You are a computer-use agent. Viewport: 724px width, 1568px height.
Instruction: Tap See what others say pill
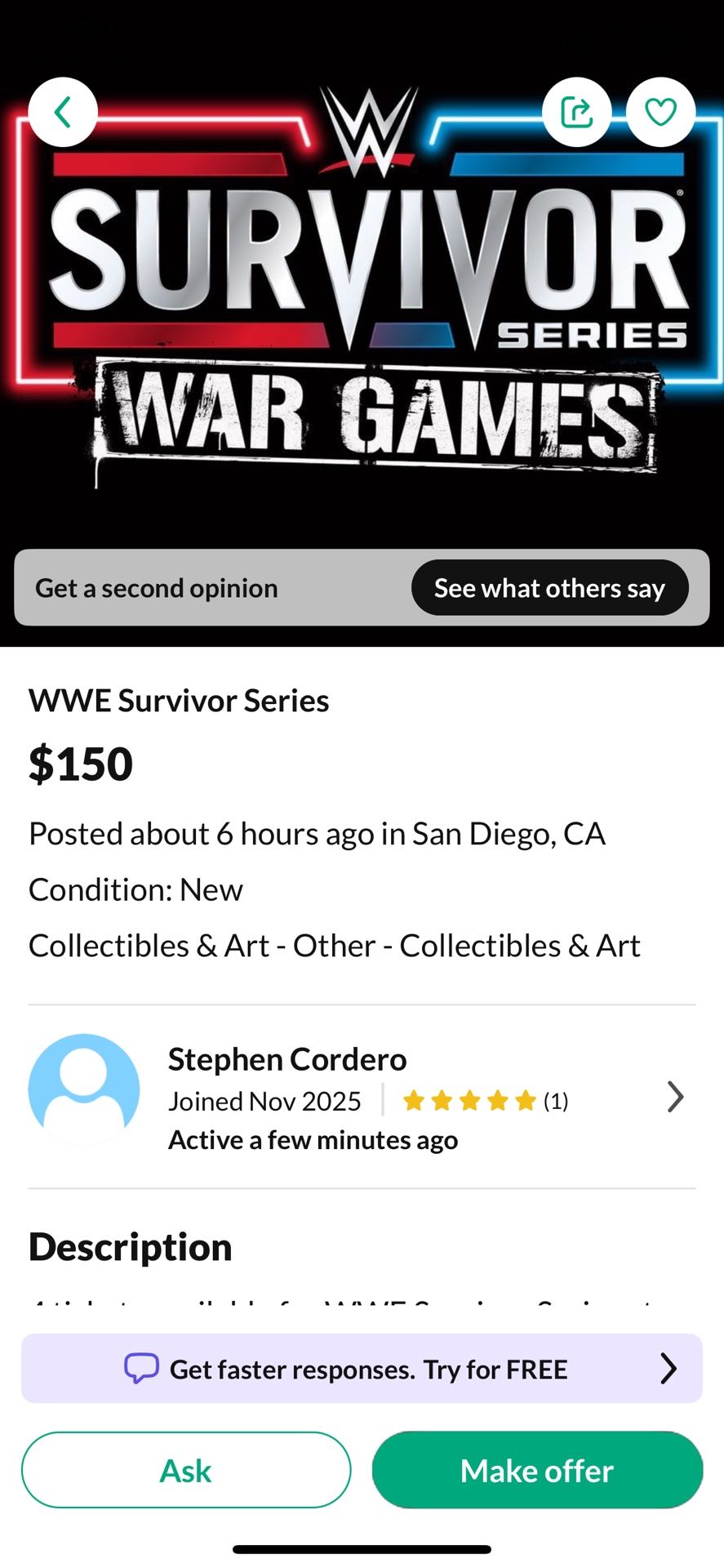tap(549, 587)
